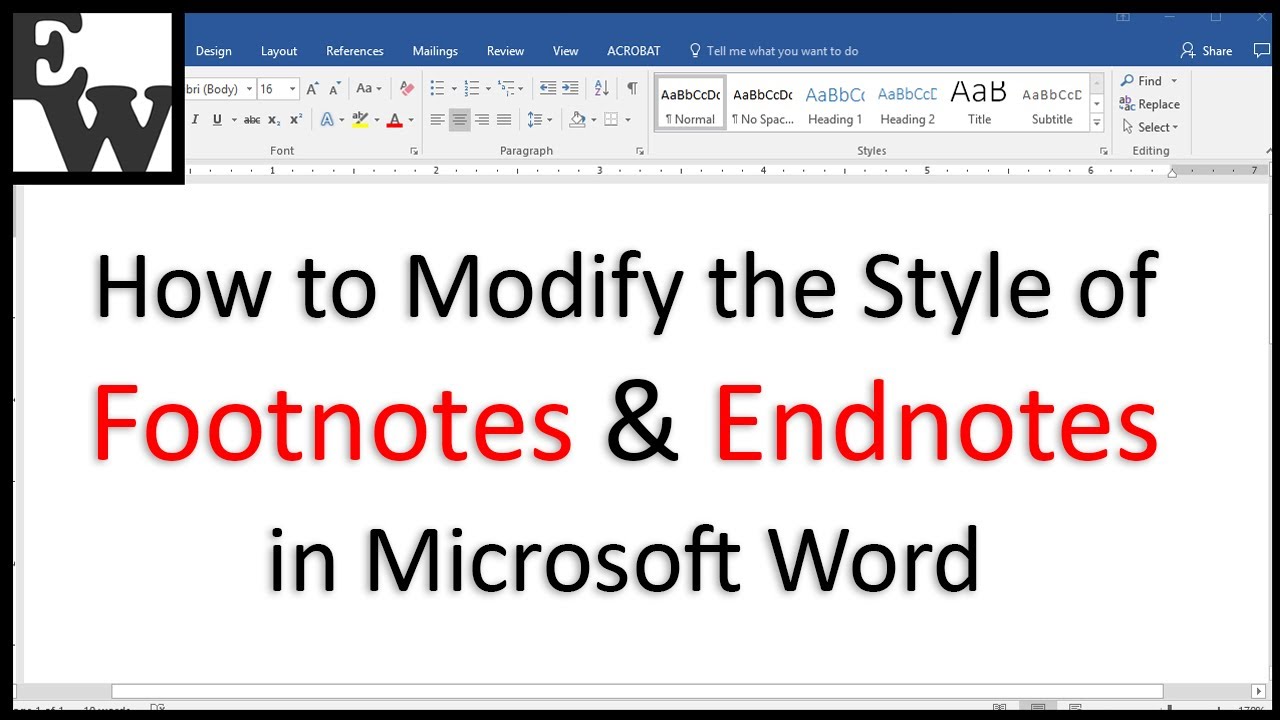Toggle right alignment
This screenshot has width=1280, height=720.
(x=482, y=120)
